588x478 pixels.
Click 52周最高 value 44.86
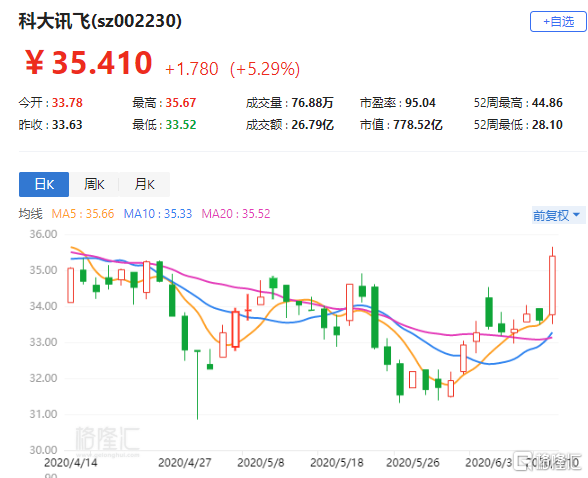(x=547, y=103)
